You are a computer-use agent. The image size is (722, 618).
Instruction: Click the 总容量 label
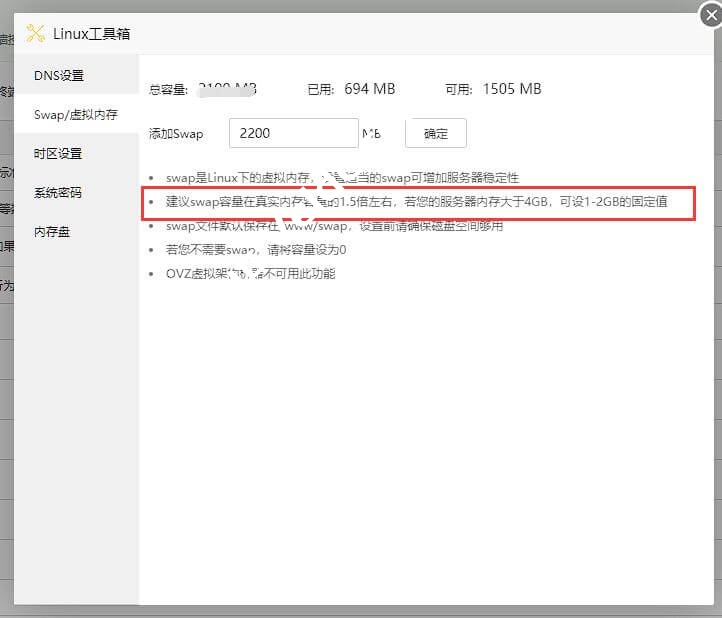[x=168, y=89]
